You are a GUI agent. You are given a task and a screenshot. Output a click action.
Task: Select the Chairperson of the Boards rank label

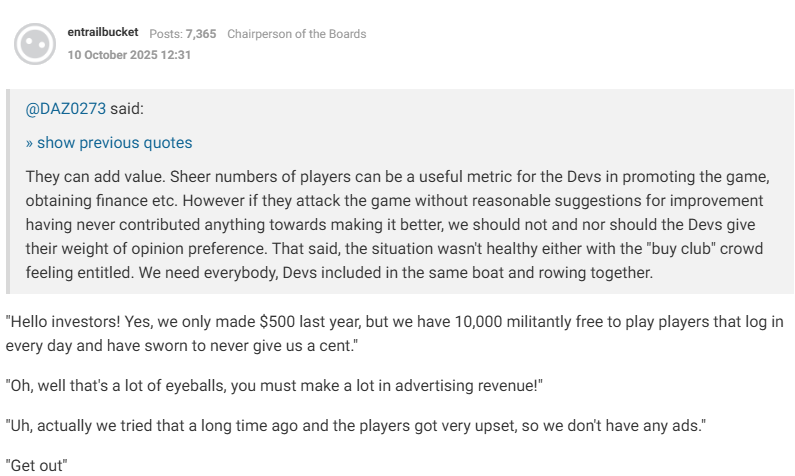point(297,34)
